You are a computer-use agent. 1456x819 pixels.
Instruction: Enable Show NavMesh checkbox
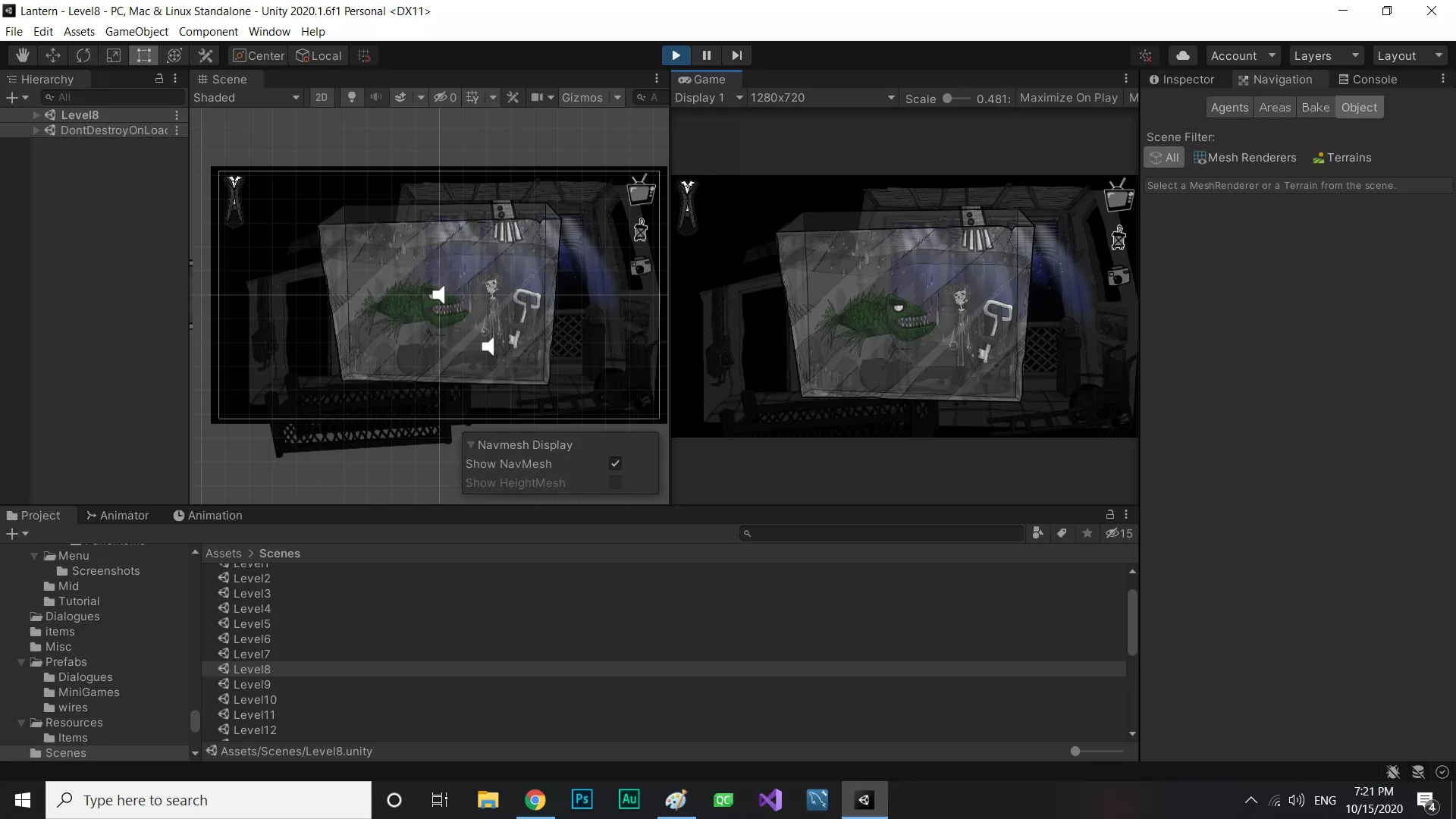[x=615, y=463]
